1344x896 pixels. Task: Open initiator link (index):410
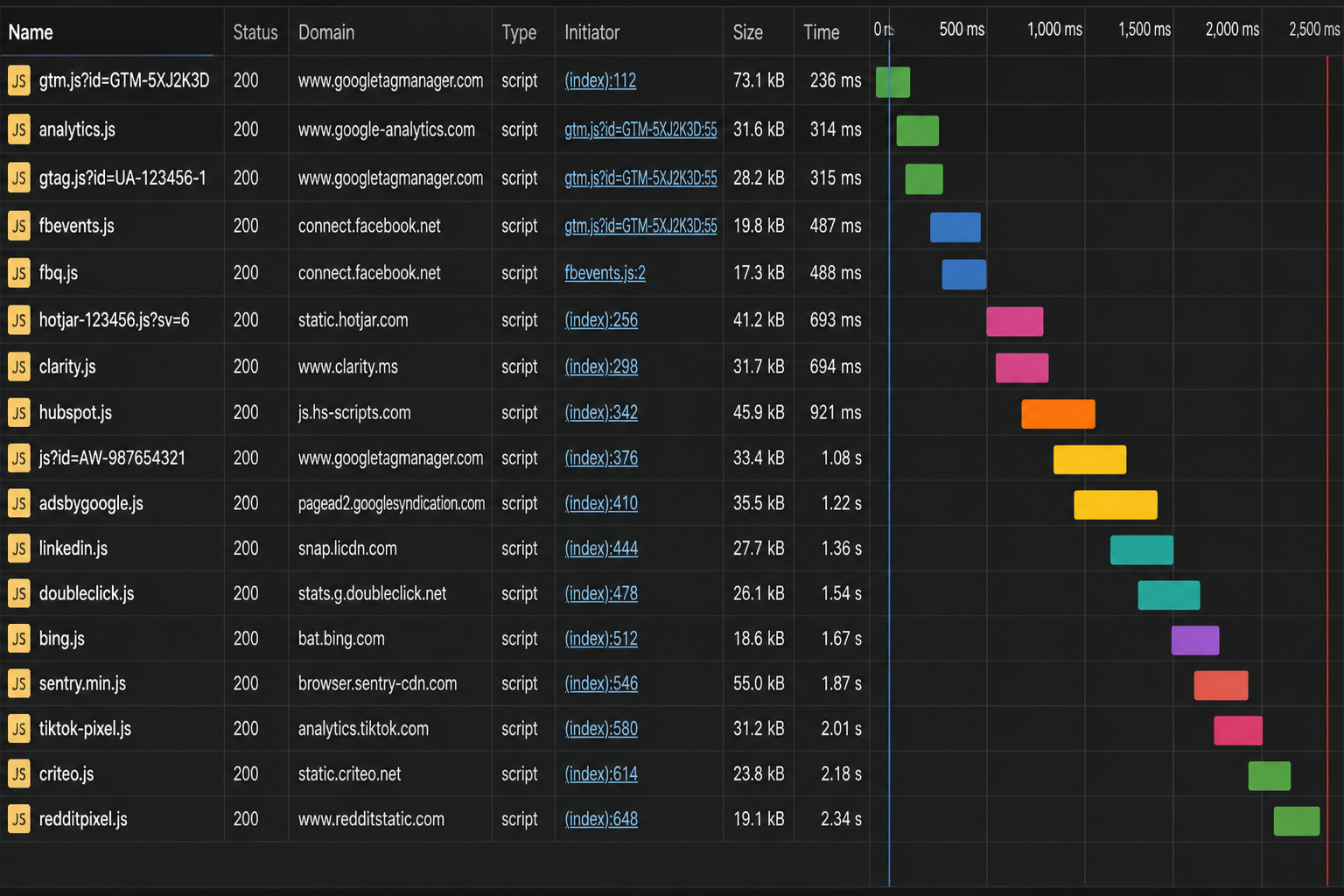pos(601,503)
